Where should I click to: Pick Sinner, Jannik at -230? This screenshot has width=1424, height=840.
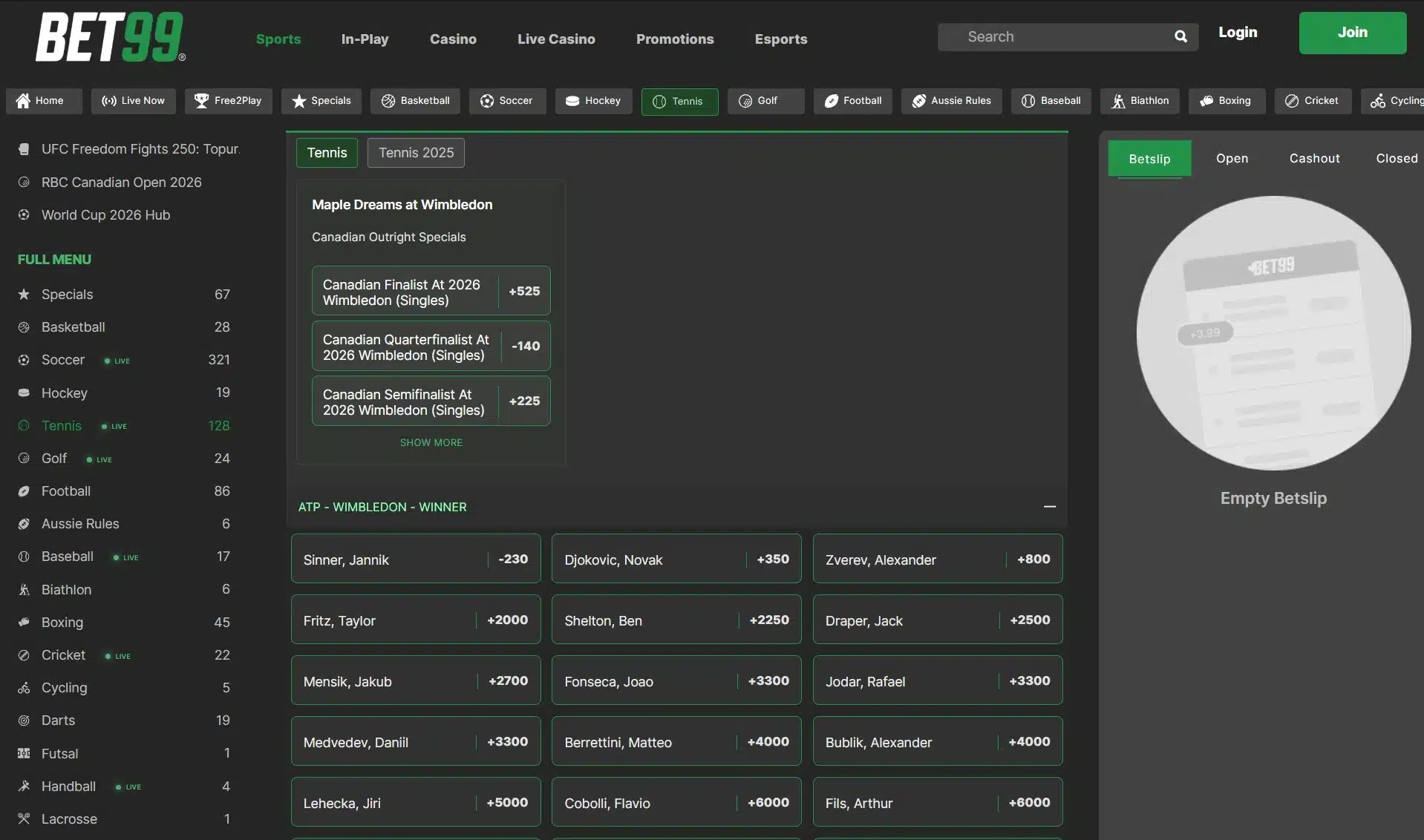416,559
